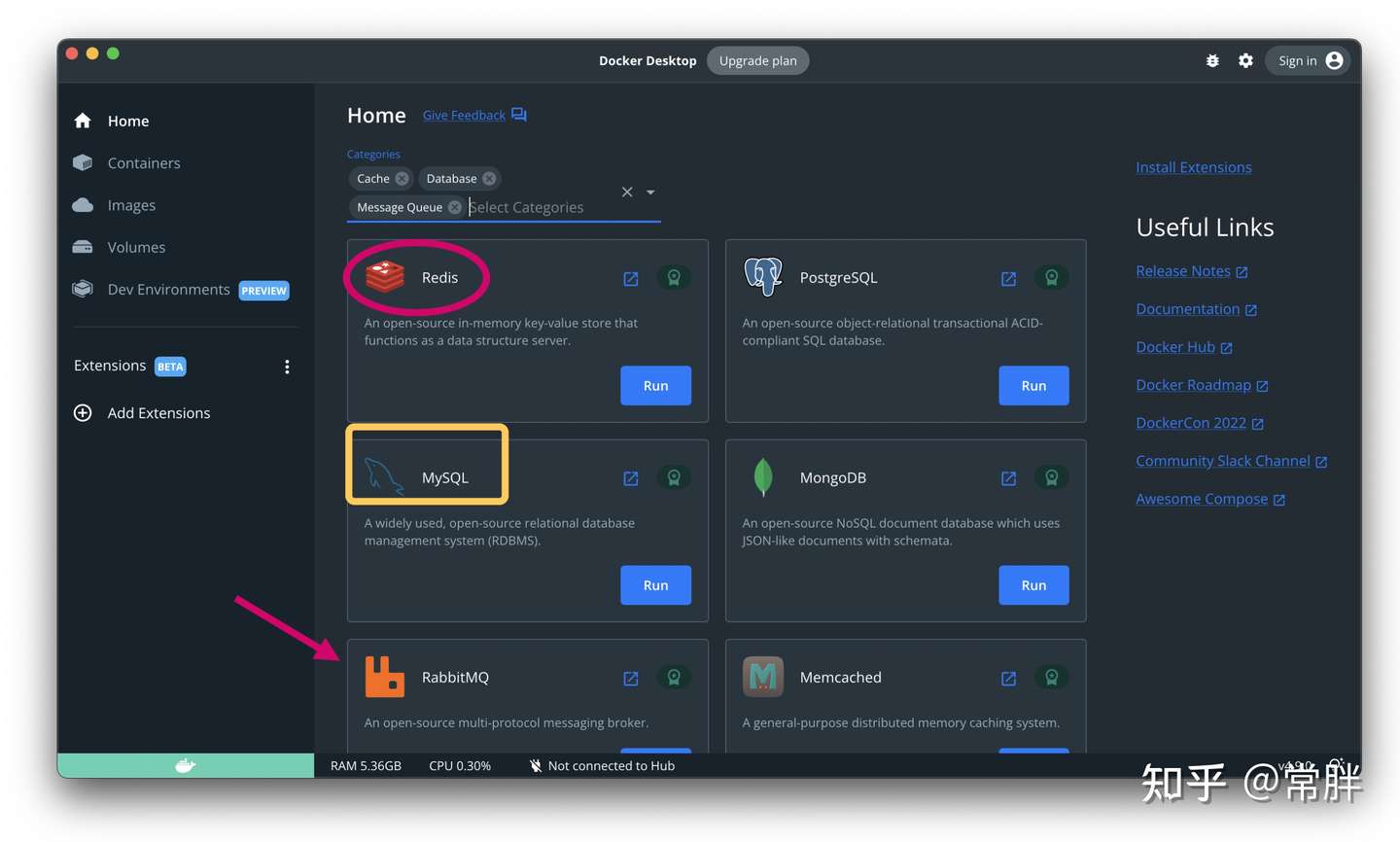Click the MySQL official image badge
Image resolution: width=1400 pixels, height=842 pixels.
click(674, 477)
